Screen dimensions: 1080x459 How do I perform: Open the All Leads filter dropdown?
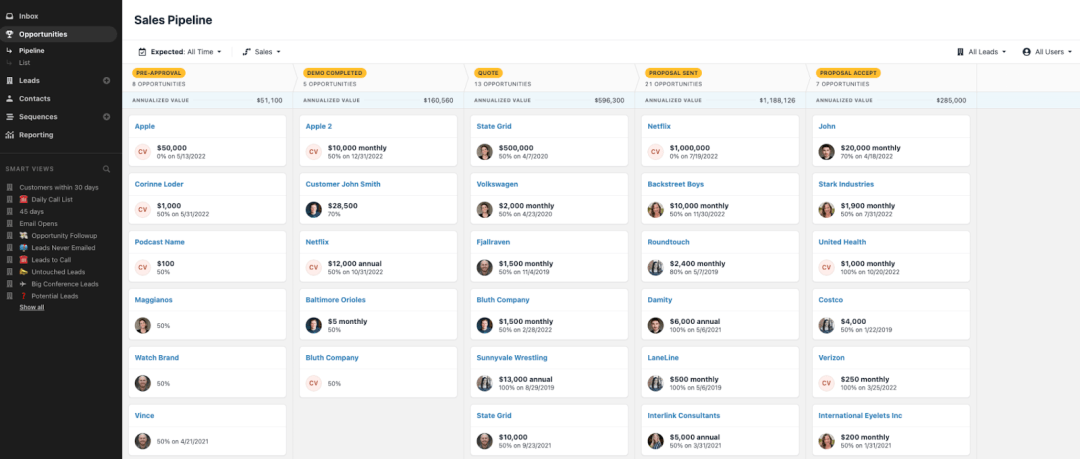981,51
